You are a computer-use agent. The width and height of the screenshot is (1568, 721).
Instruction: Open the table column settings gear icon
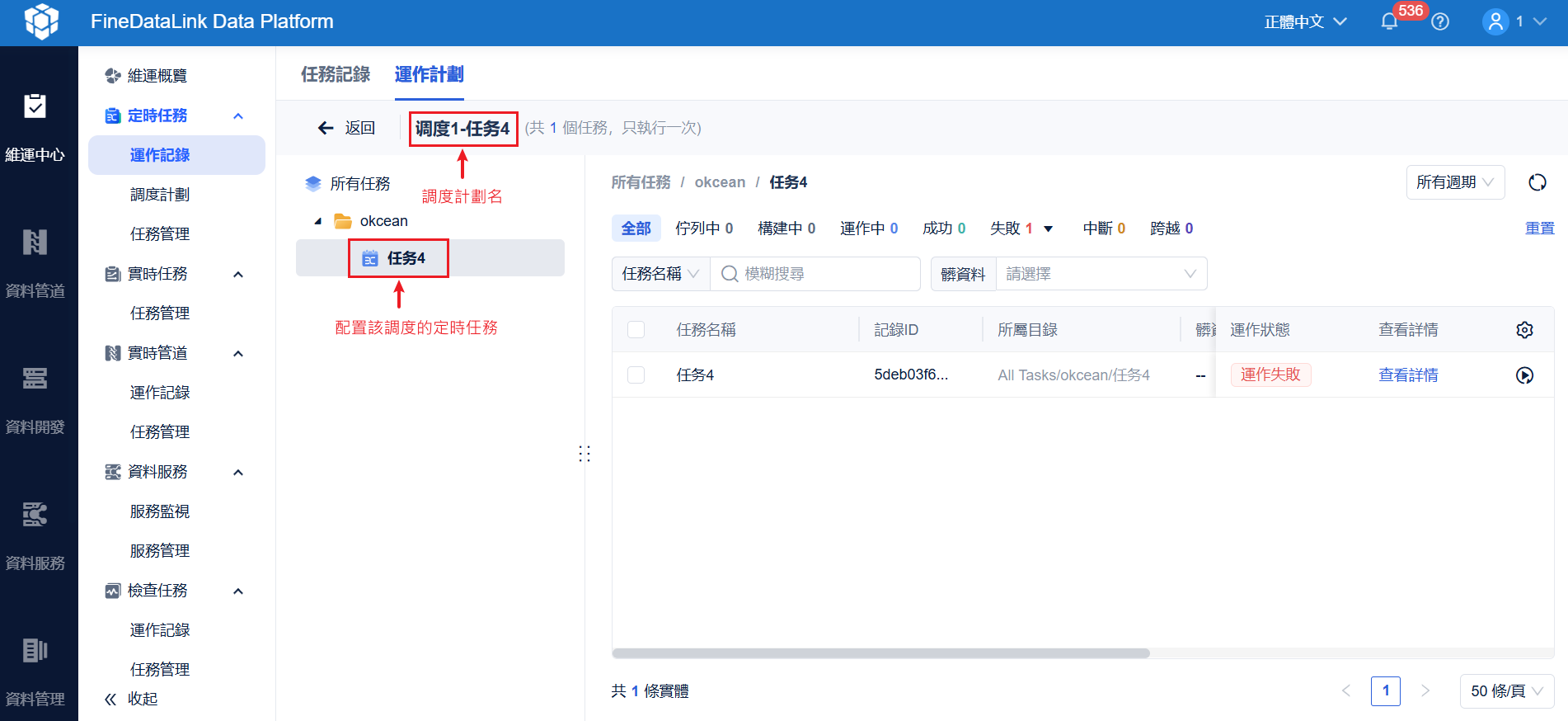point(1525,330)
